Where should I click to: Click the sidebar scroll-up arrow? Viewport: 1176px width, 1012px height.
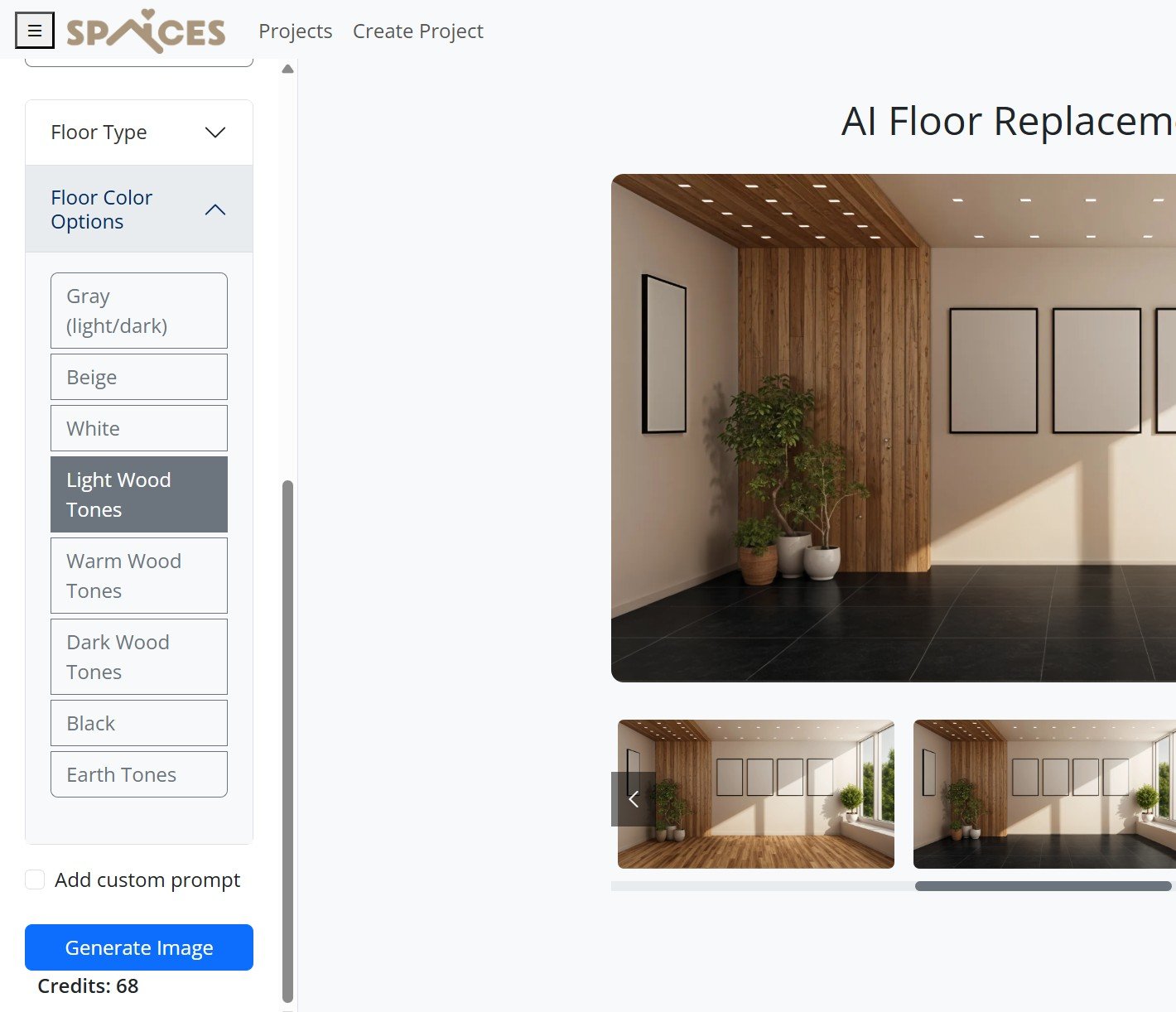click(287, 69)
